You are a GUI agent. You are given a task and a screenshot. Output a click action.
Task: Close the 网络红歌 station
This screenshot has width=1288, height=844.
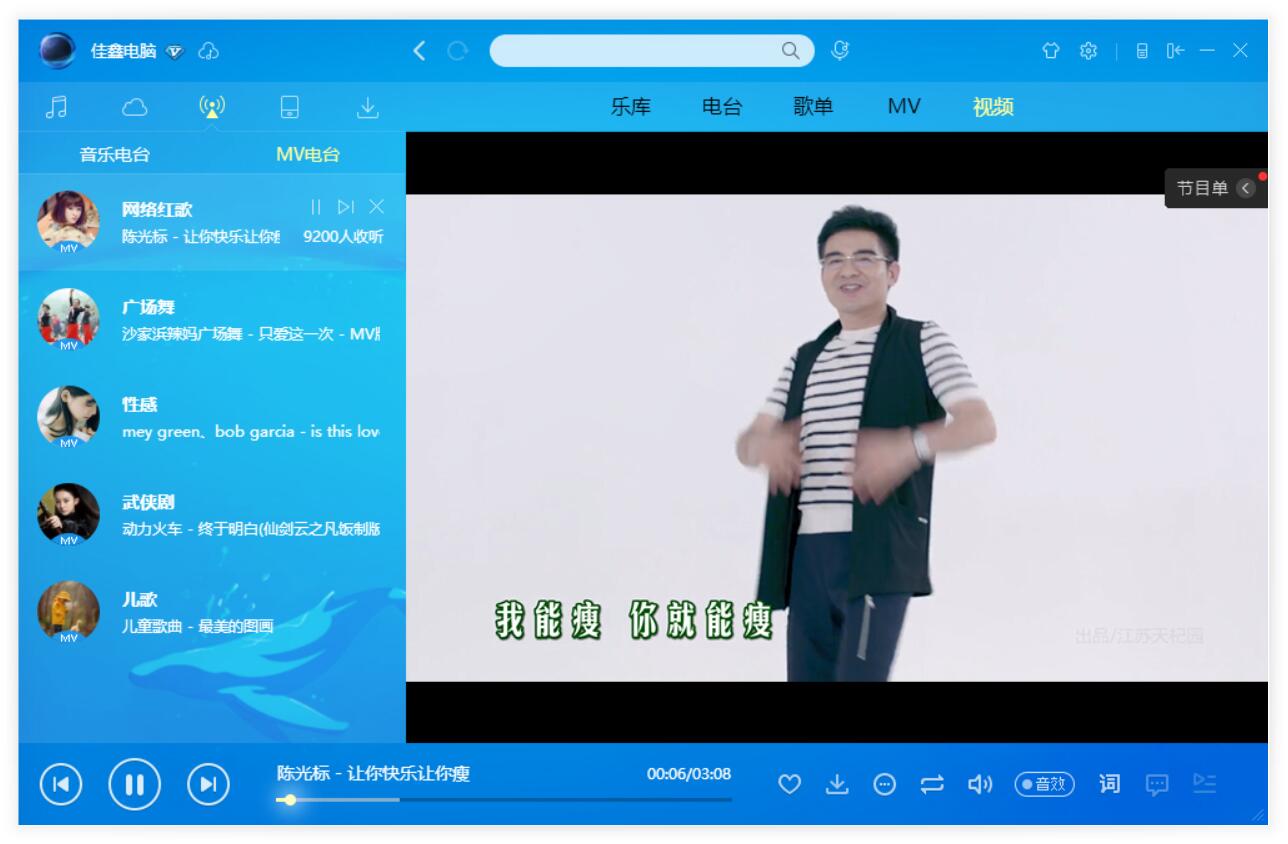[x=376, y=207]
